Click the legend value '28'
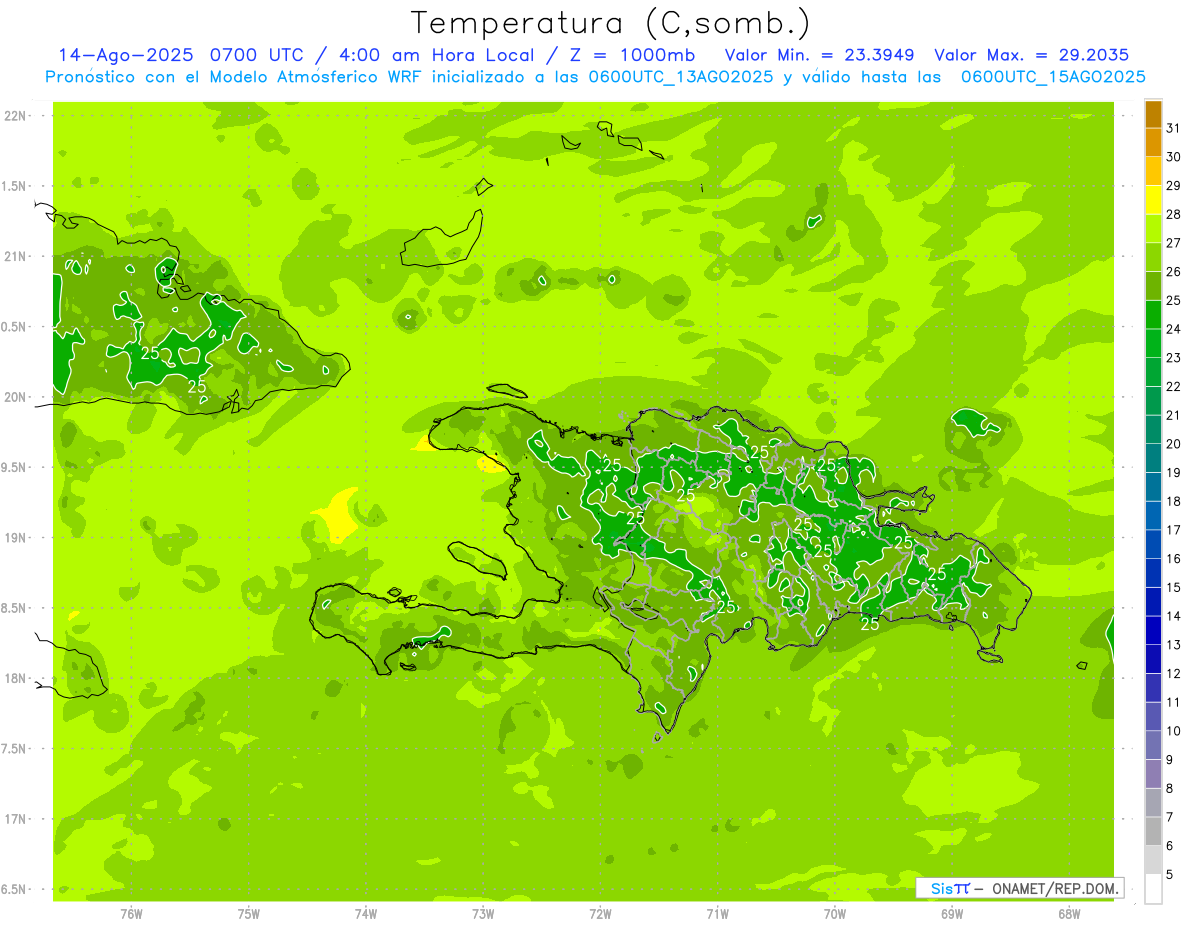This screenshot has width=1200, height=927. 1174,214
